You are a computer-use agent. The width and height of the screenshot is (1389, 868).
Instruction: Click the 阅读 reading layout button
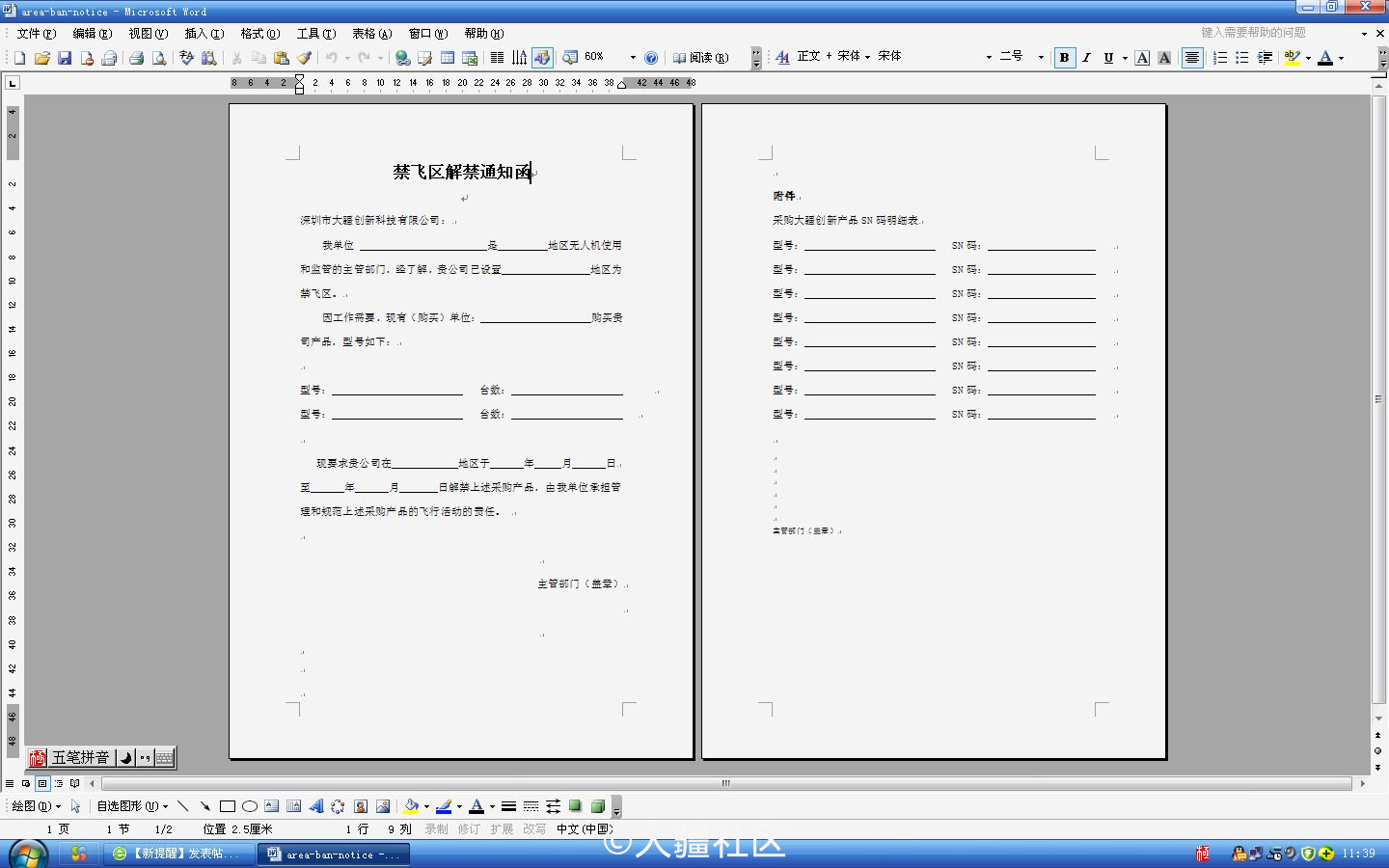(701, 58)
